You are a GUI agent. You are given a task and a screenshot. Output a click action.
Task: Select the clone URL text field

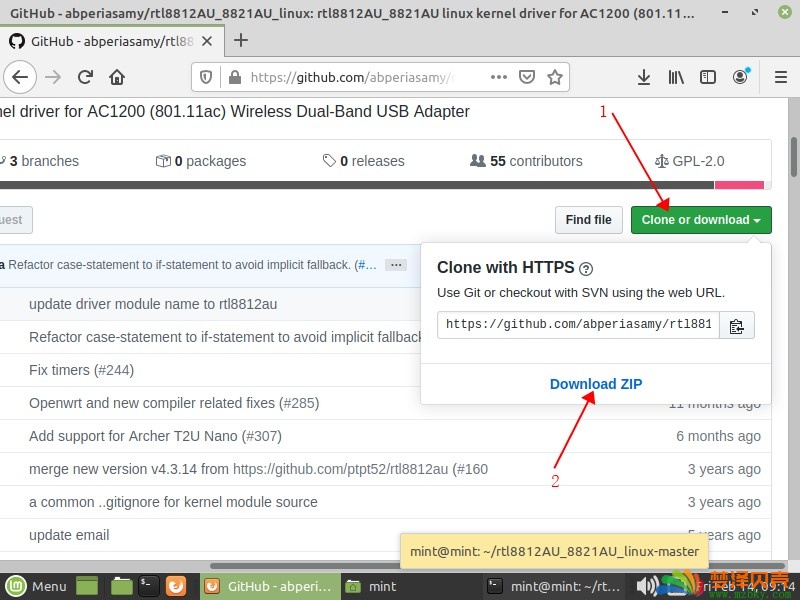click(578, 325)
